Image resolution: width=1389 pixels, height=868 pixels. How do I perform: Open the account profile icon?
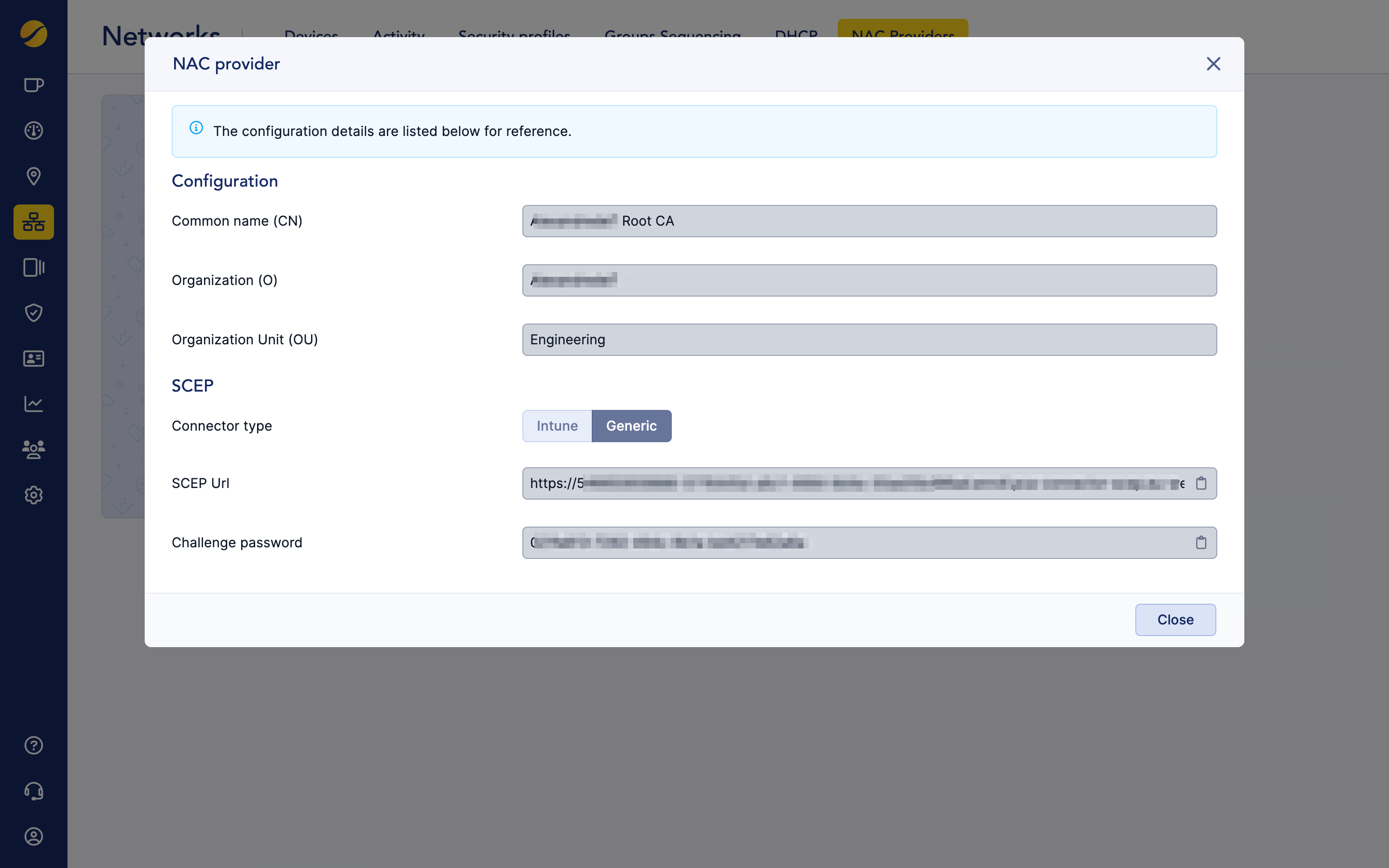coord(34,837)
